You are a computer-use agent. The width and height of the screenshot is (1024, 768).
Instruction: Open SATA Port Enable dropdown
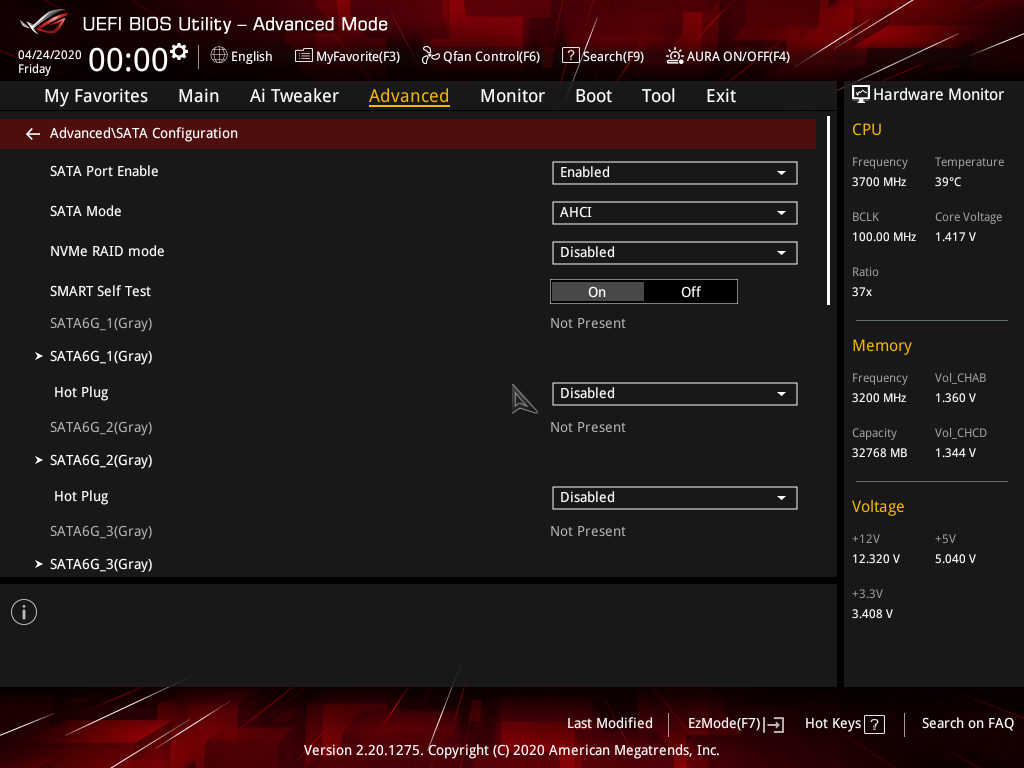coord(675,172)
